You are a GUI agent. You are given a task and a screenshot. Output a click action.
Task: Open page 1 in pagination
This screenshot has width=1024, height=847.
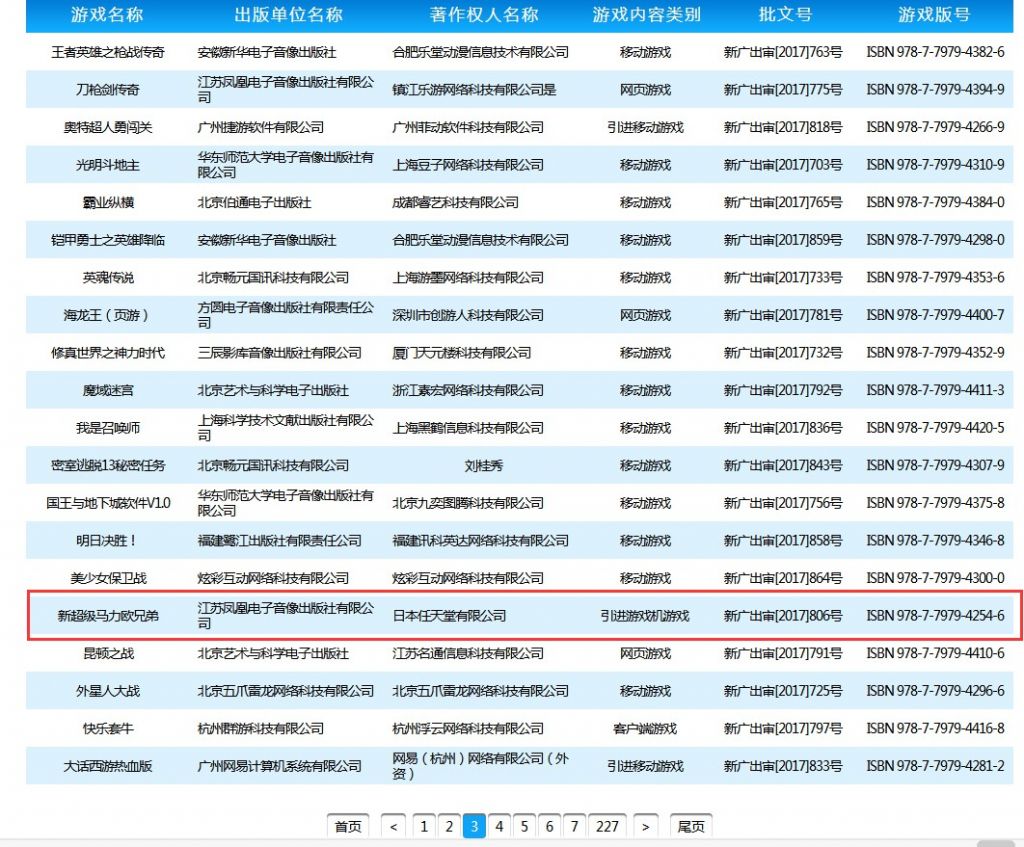point(424,826)
